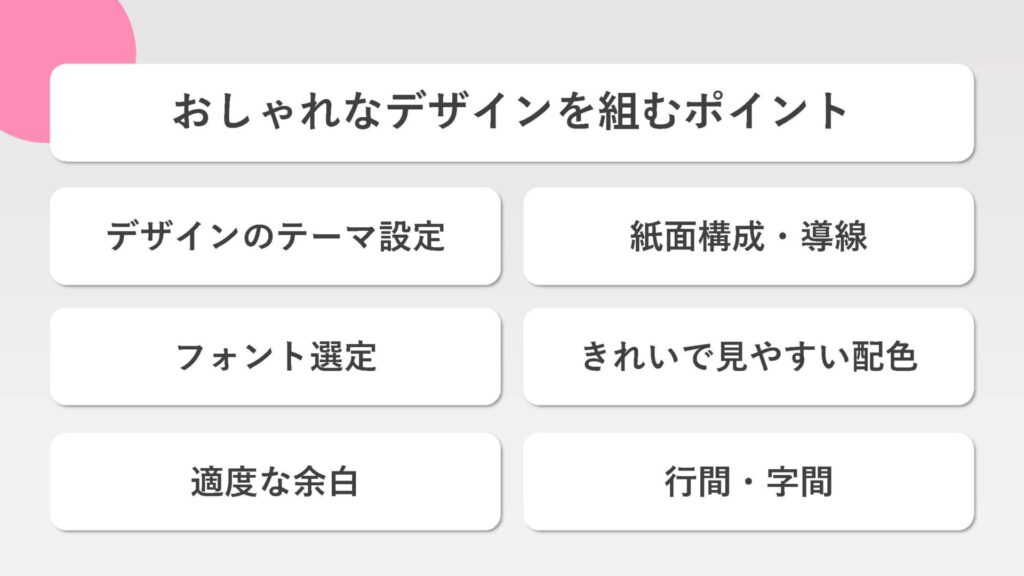Screen dimensions: 1024x576
Task: Select the デザインのテーマ設定 card
Action: pyautogui.click(x=276, y=236)
